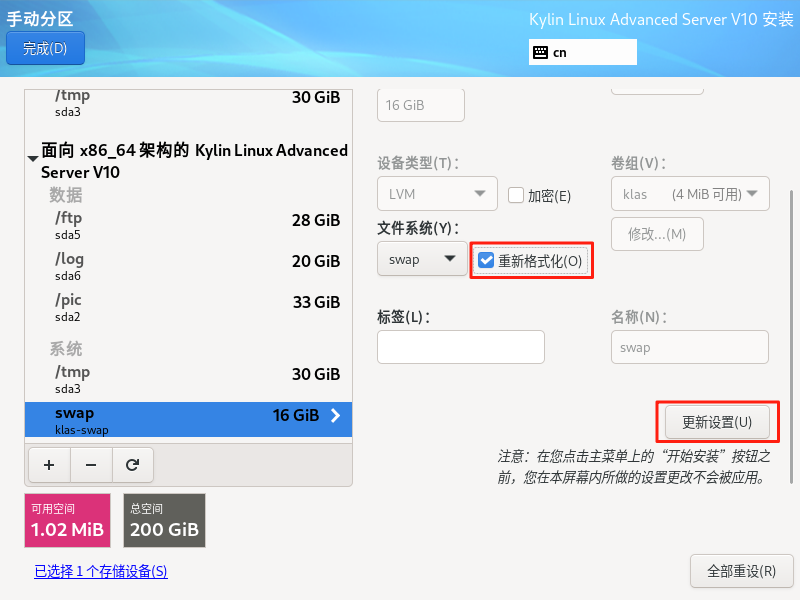Open the 设备类型 LVM dropdown

(437, 193)
